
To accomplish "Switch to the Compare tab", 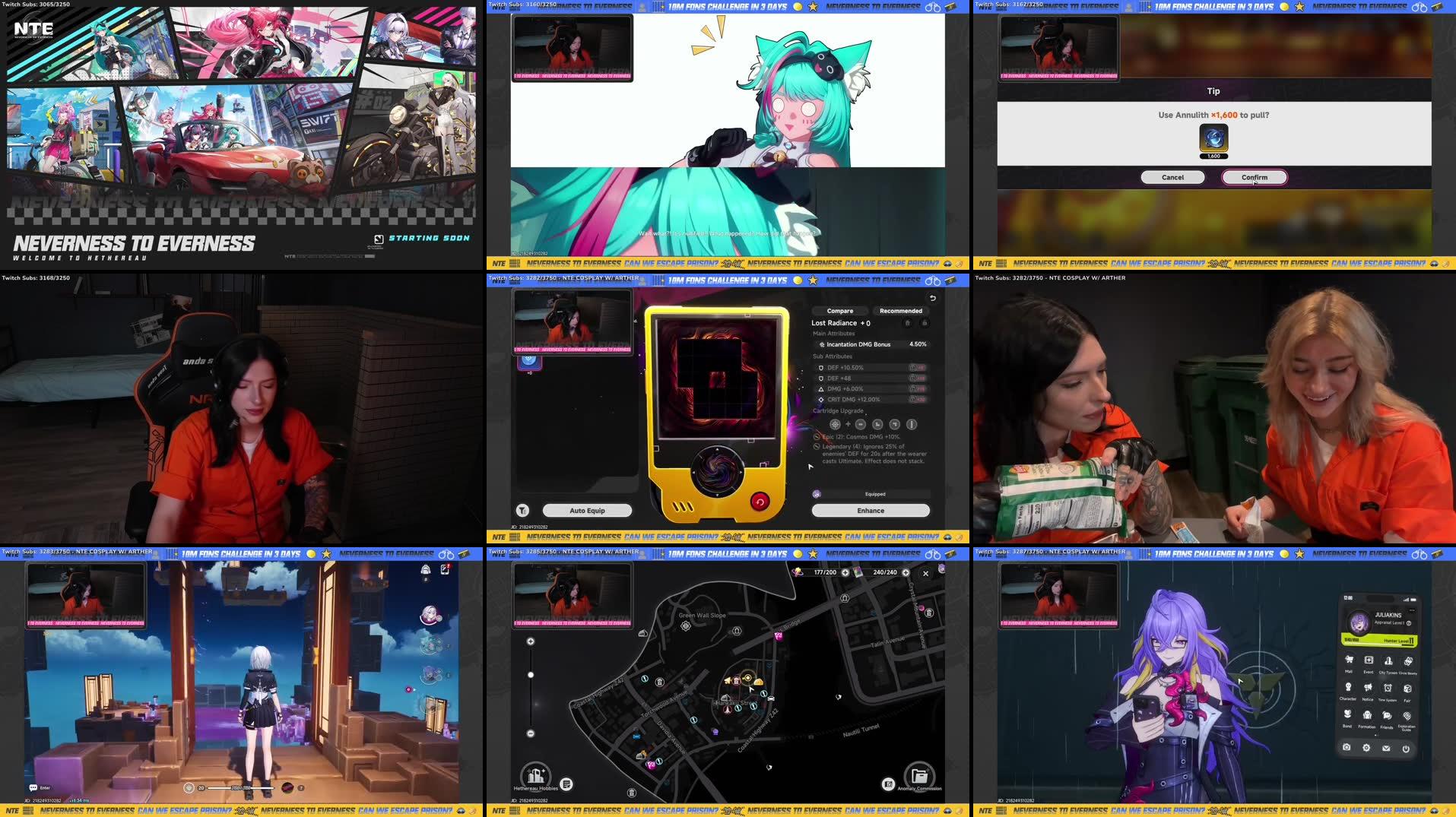I will tap(839, 311).
